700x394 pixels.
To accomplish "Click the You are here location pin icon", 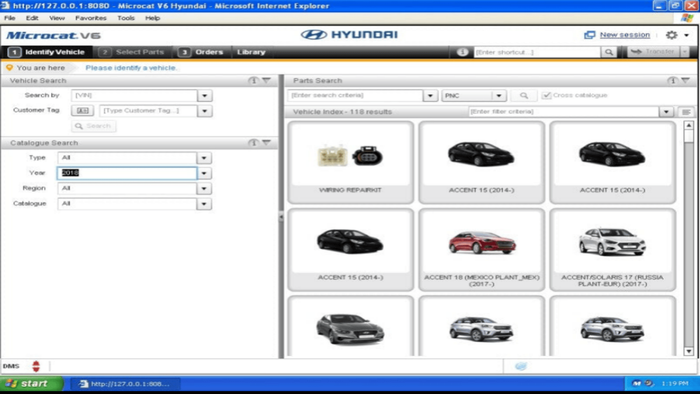I will point(9,68).
